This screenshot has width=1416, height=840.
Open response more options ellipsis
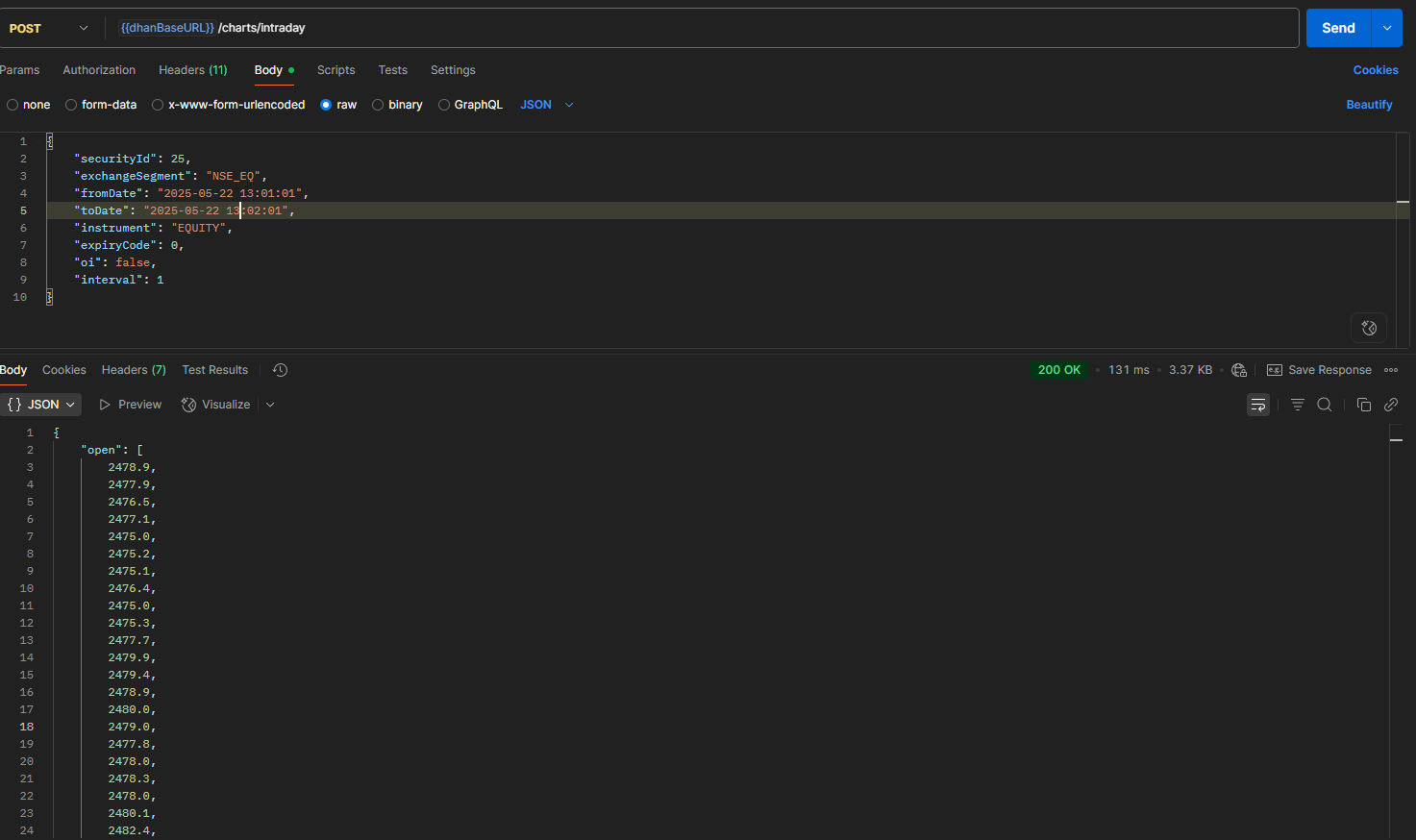pyautogui.click(x=1391, y=370)
